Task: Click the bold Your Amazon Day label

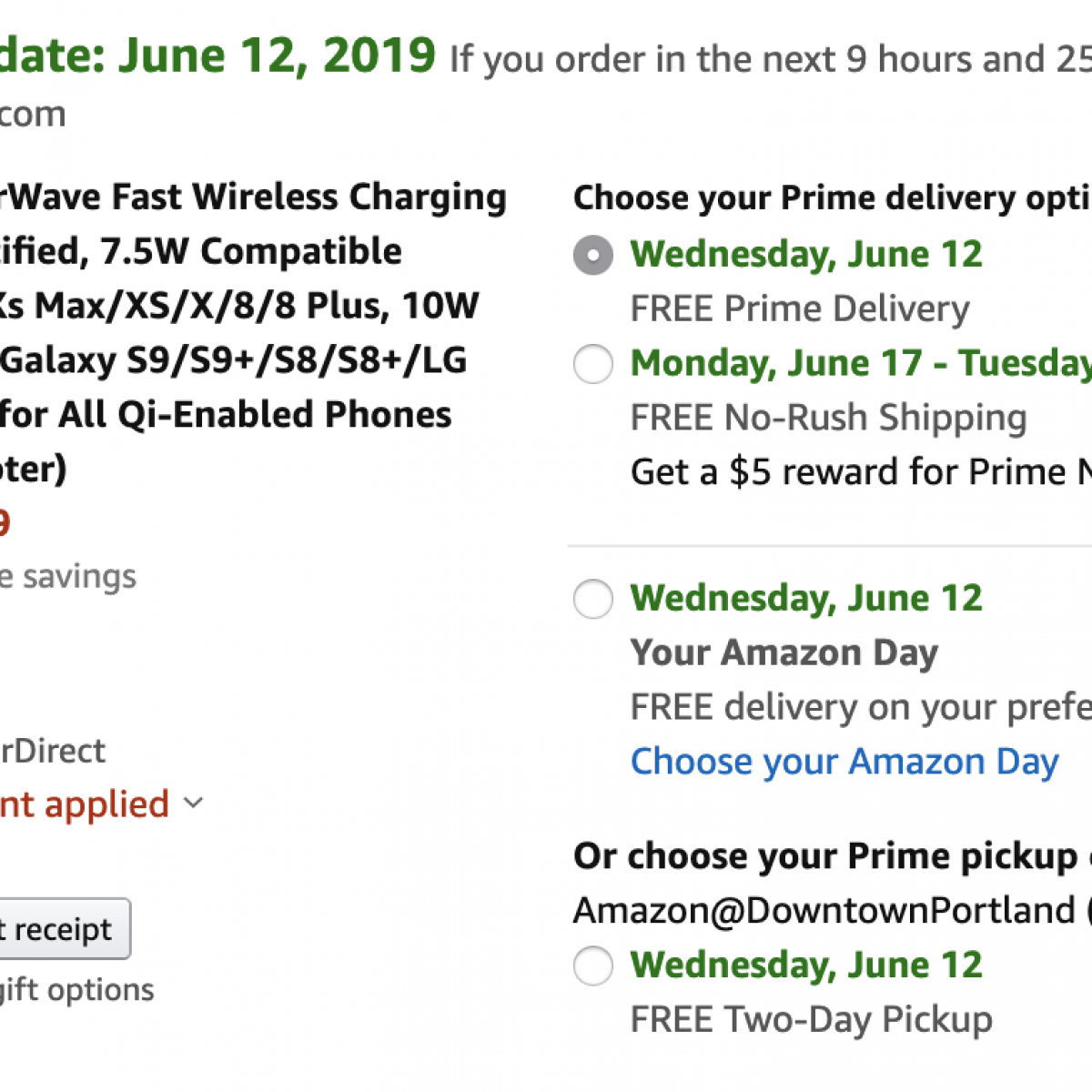Action: [784, 652]
